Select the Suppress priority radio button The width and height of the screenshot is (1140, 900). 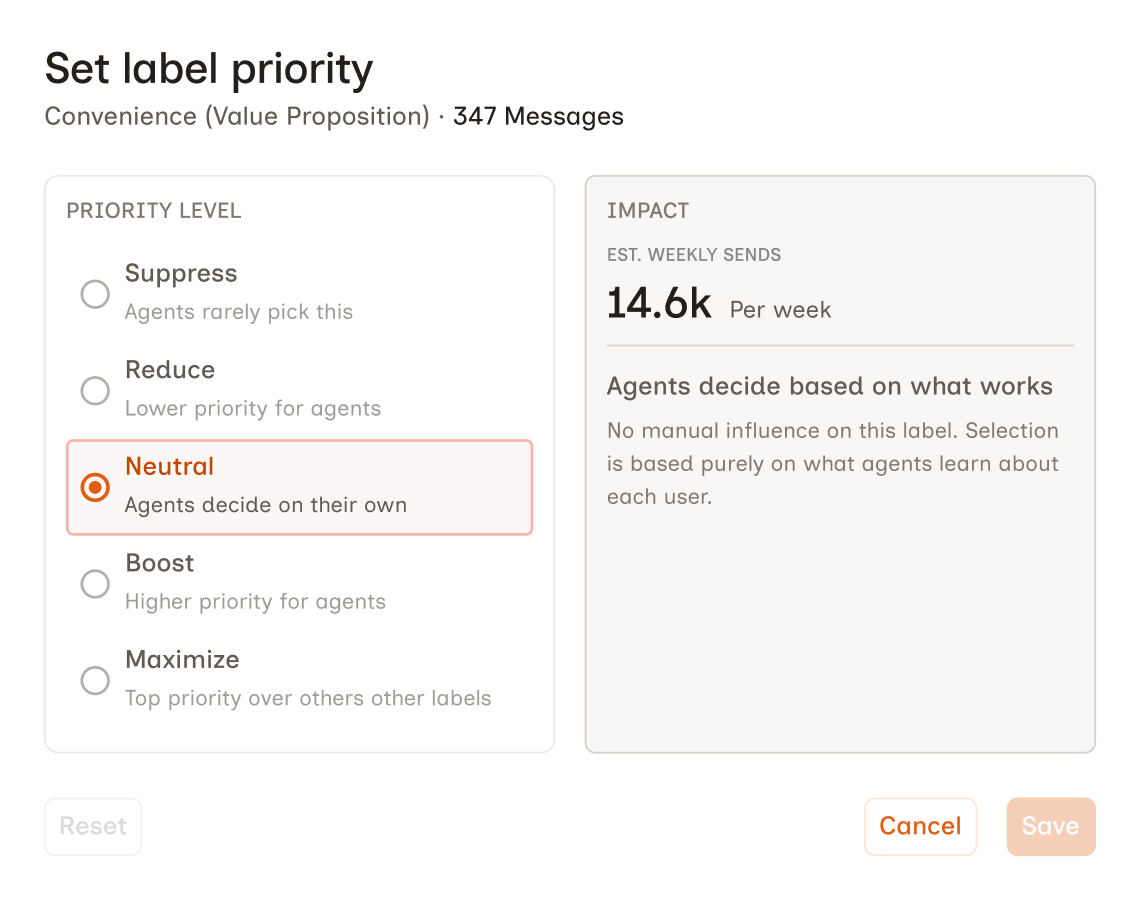(95, 294)
